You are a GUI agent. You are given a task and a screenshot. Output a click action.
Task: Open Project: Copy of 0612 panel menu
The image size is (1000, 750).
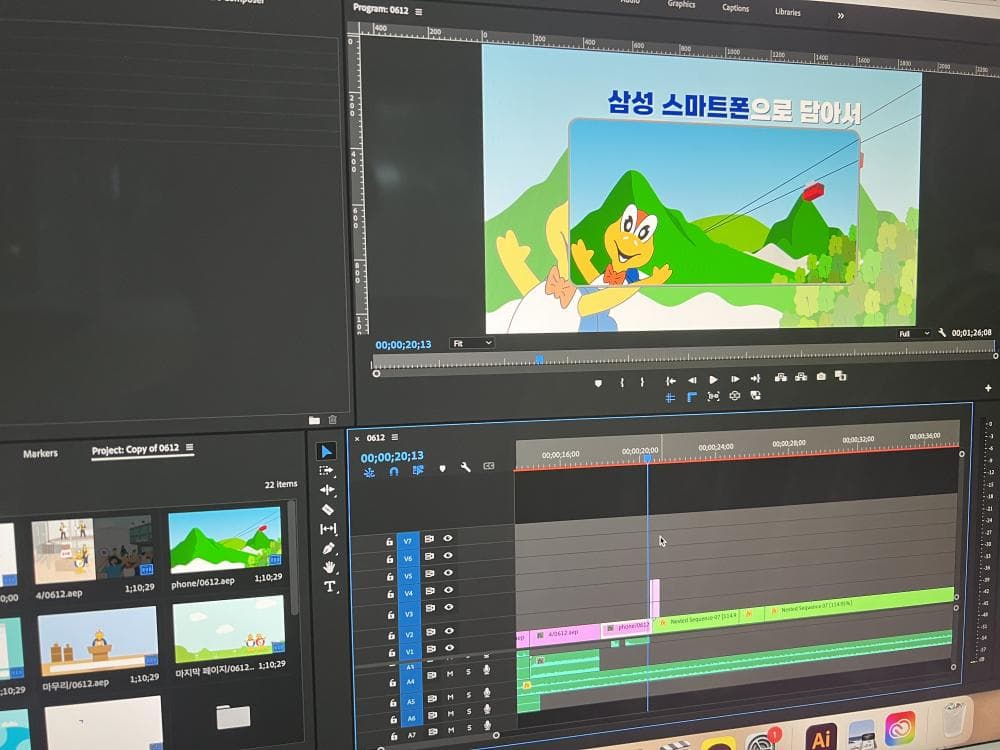[x=189, y=447]
